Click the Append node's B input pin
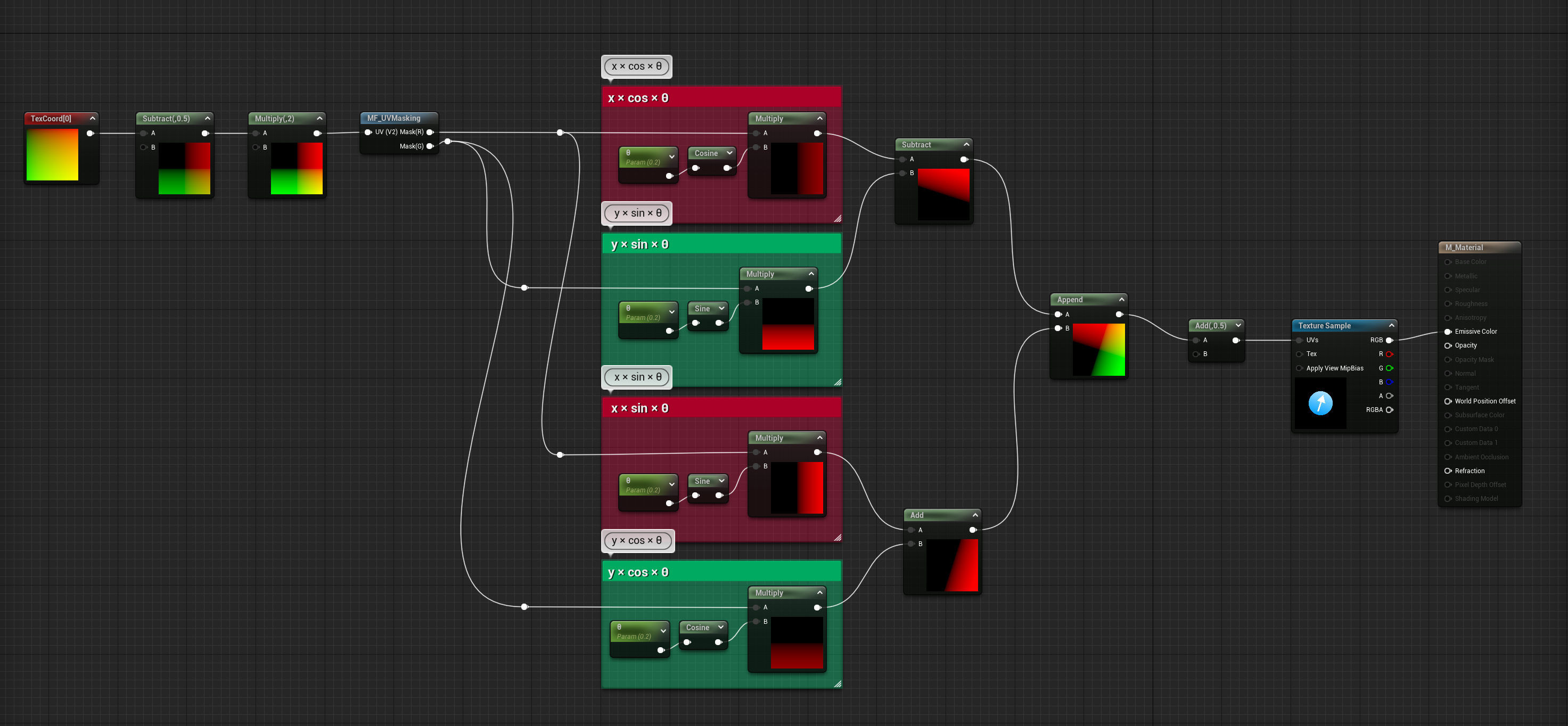The image size is (1568, 726). point(1058,328)
